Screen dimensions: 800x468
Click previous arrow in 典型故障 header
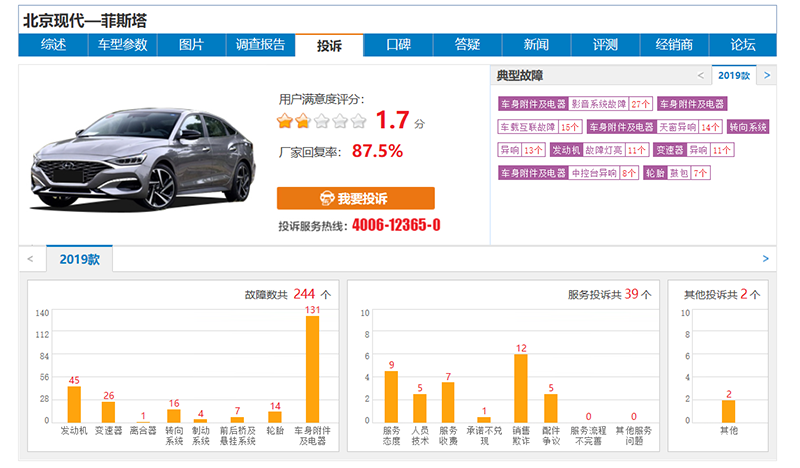coord(701,76)
